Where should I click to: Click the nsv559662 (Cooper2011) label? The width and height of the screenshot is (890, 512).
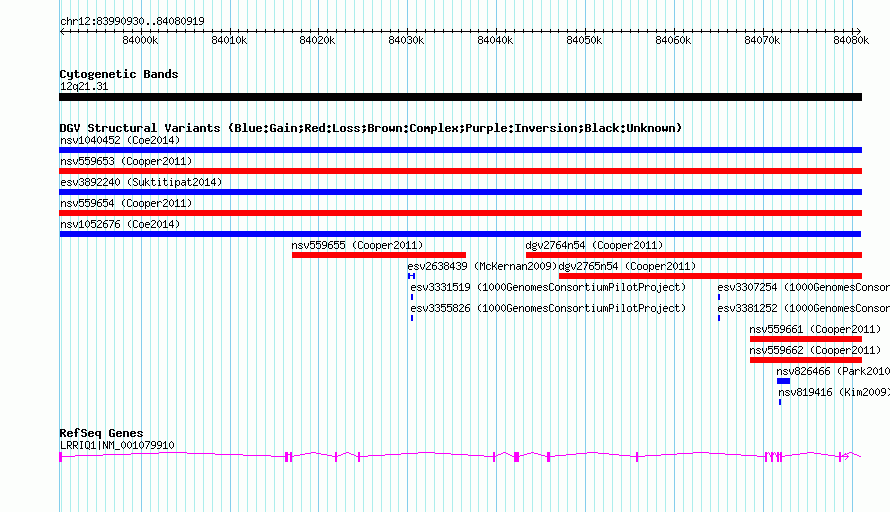(815, 350)
